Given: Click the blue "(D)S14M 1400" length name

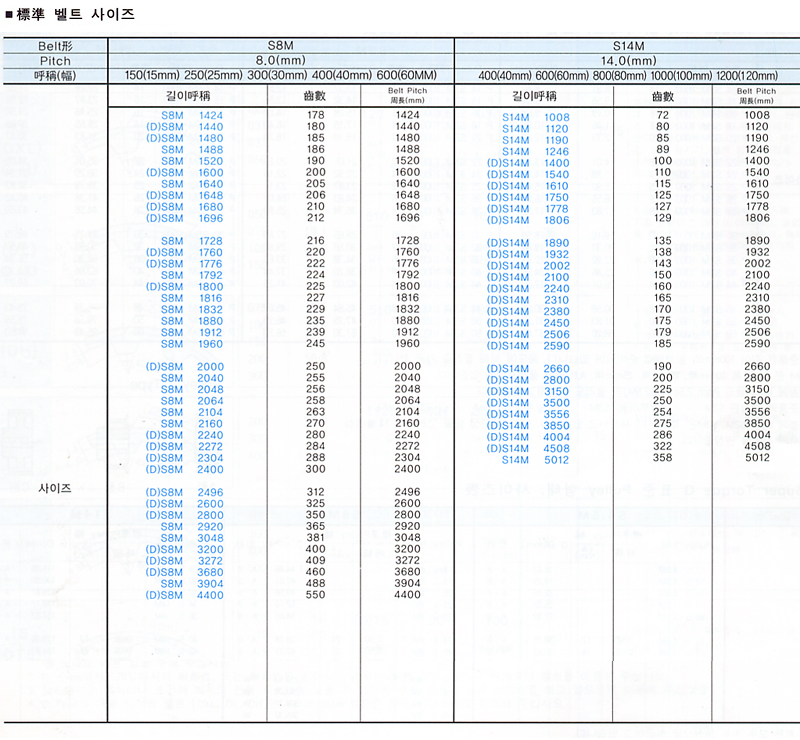Looking at the screenshot, I should (528, 163).
